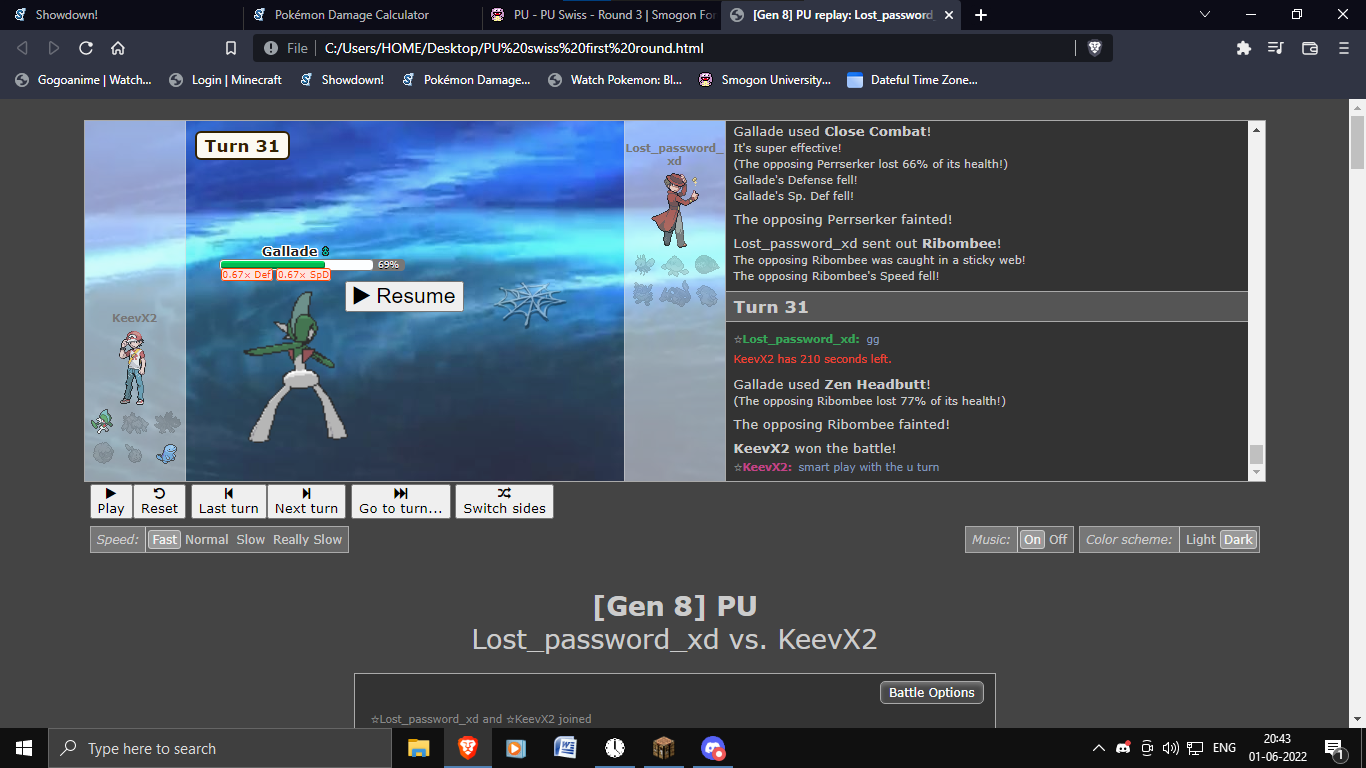Click the blue Pokémon icon in KeevX2's team
The width and height of the screenshot is (1366, 768).
click(x=167, y=453)
